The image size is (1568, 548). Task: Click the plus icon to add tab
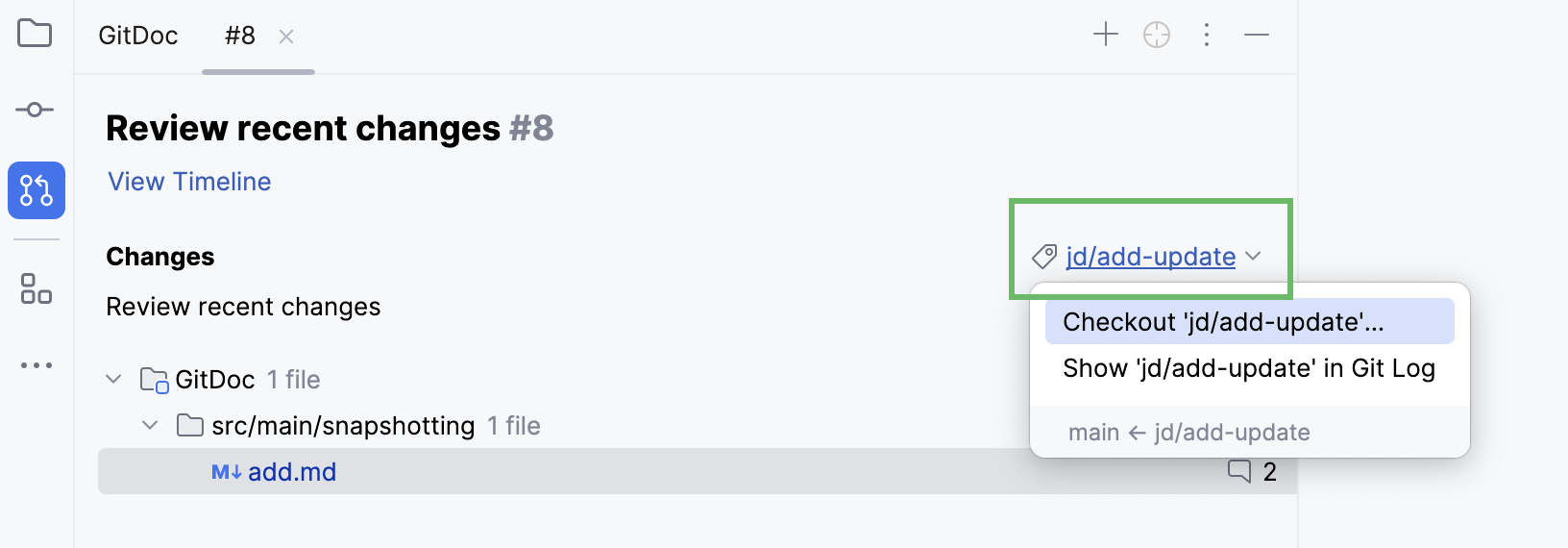1106,35
